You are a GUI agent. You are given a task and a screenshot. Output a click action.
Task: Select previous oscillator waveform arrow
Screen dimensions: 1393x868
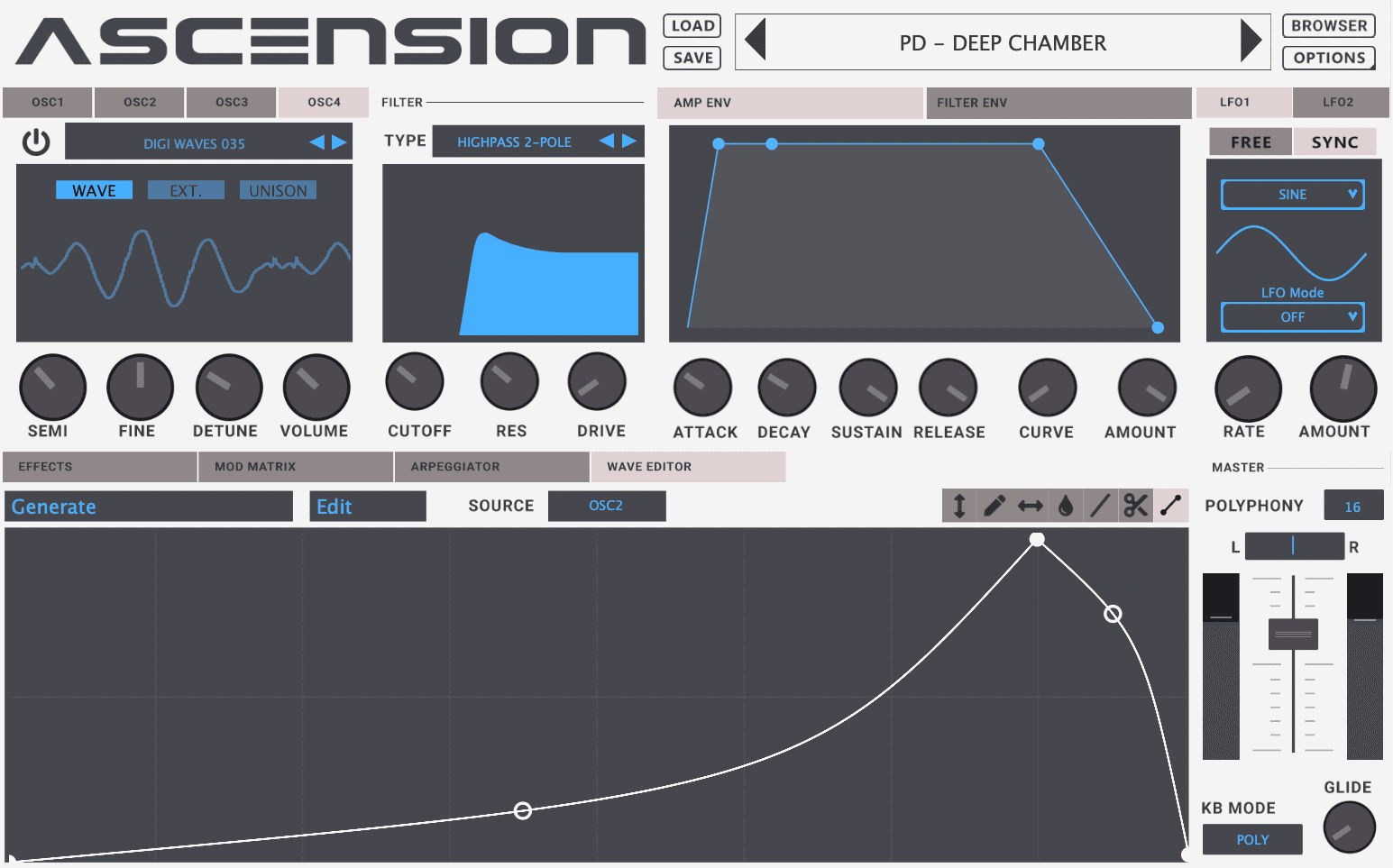coord(316,142)
